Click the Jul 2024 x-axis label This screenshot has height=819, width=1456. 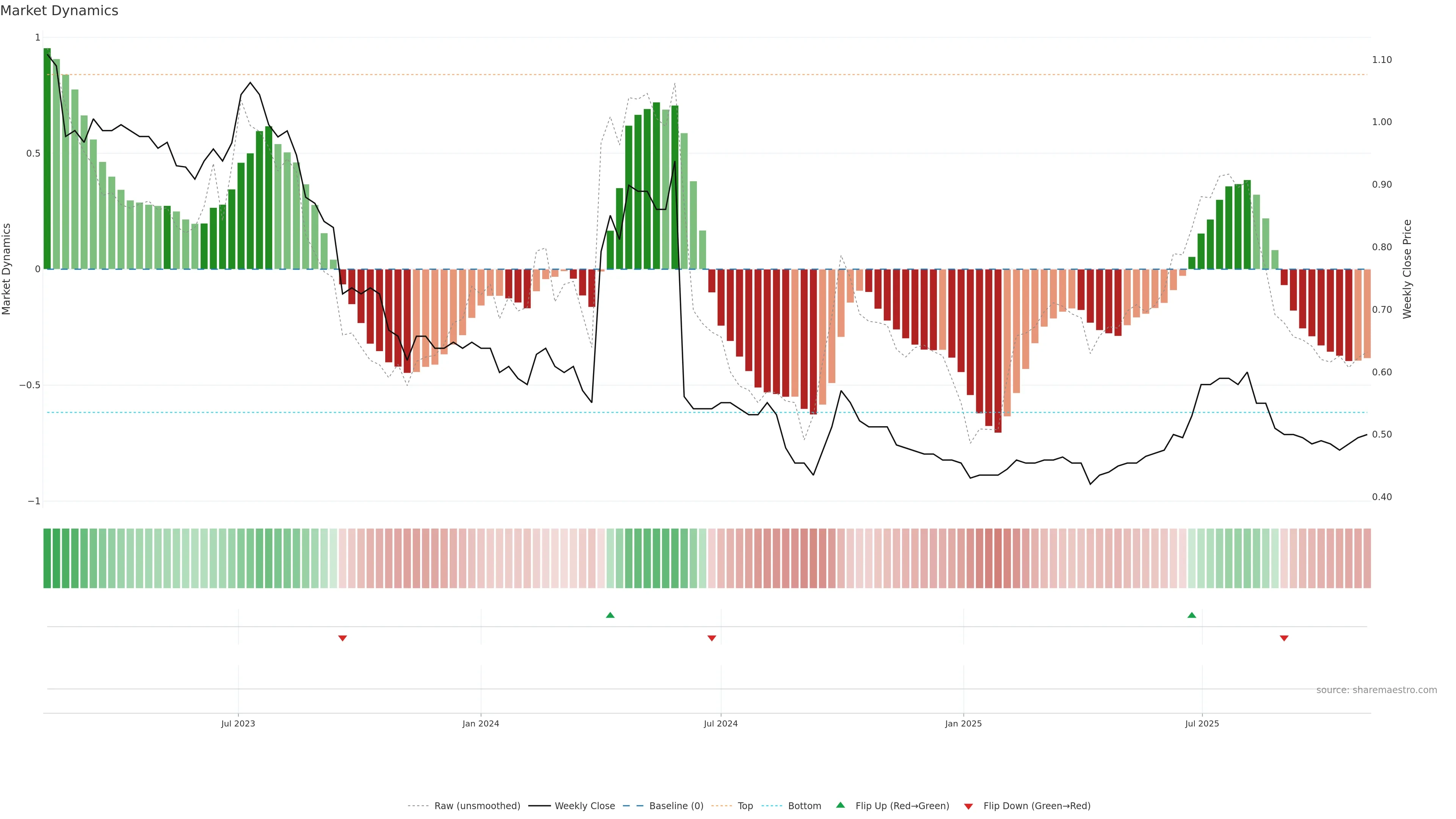coord(721,723)
